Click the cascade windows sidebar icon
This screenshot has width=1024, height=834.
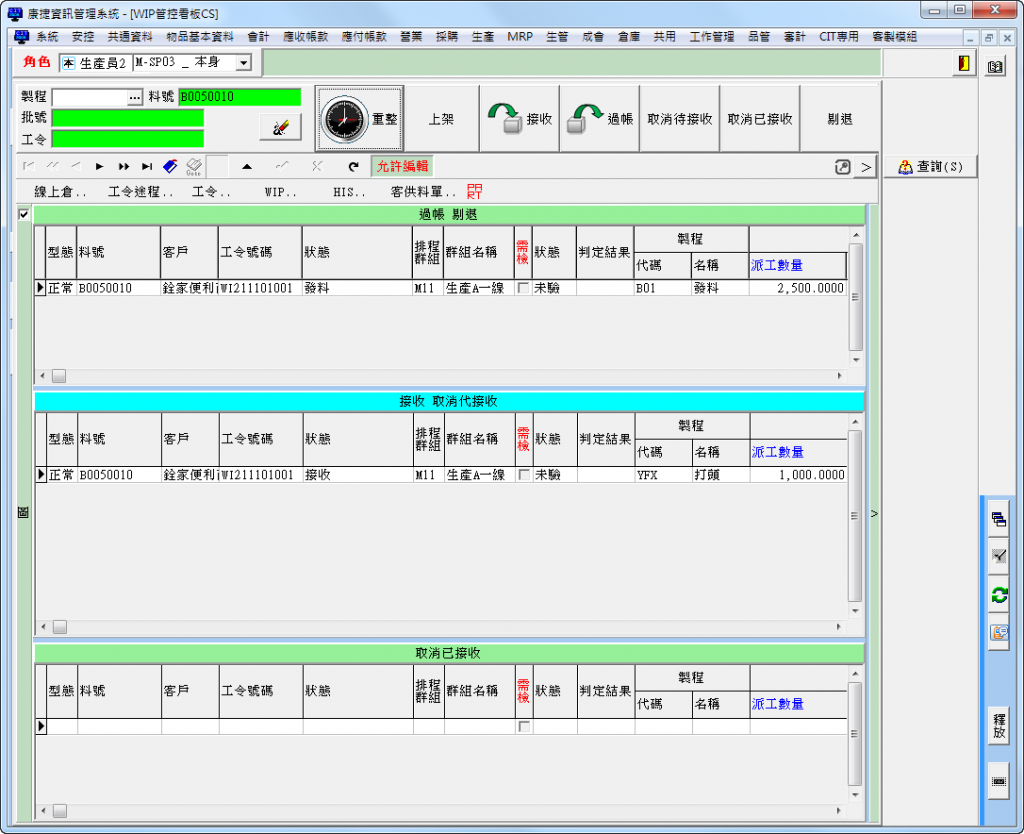coord(998,519)
